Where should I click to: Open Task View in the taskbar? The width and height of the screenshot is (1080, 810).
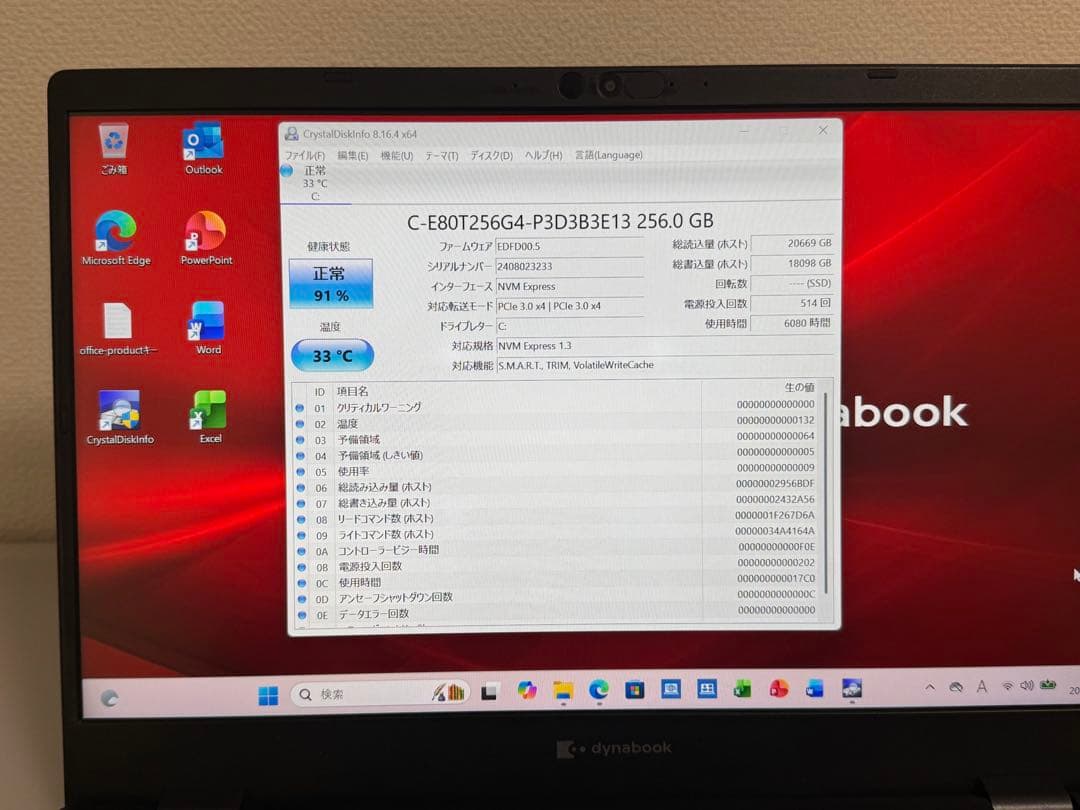[490, 692]
